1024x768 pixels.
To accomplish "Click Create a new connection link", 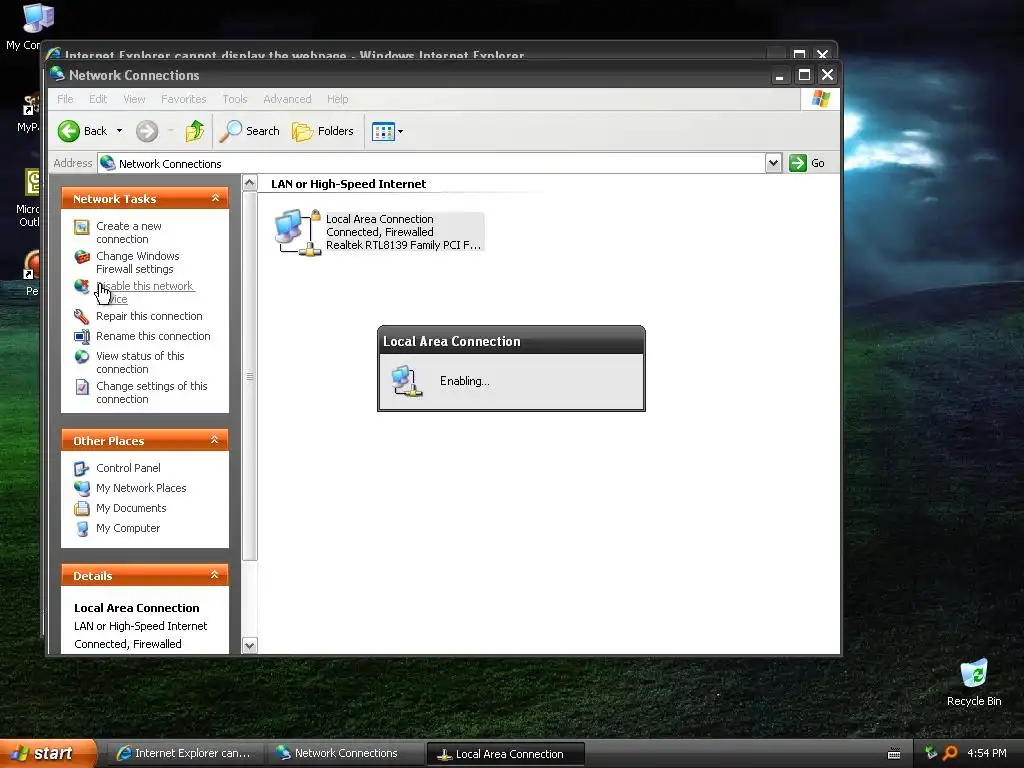I will coord(129,232).
